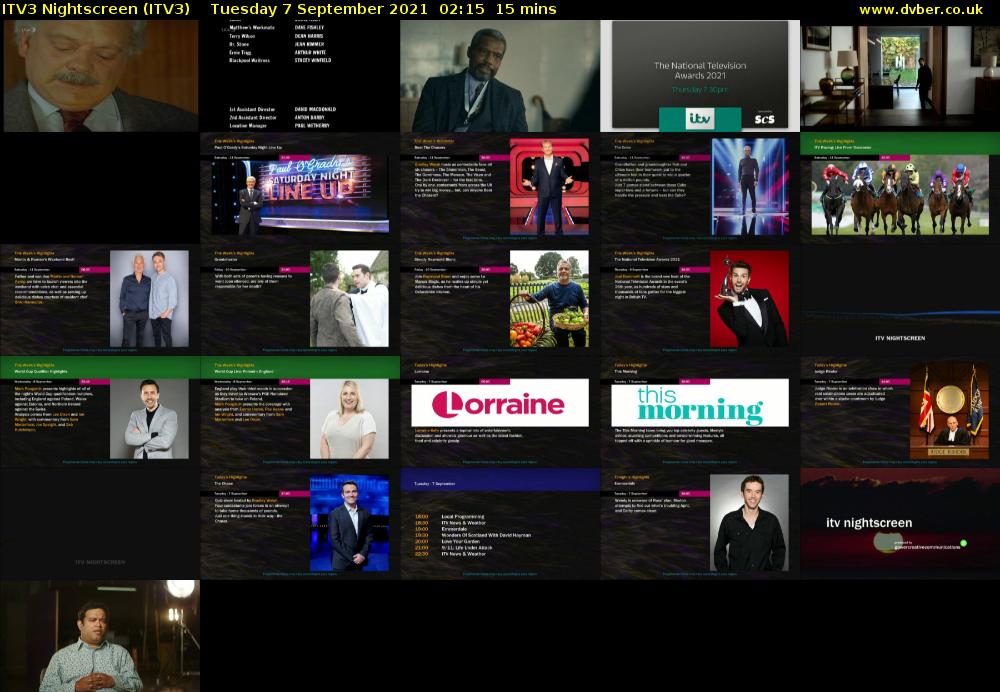Click the ScS sponsor logo
The height and width of the screenshot is (692, 1000).
click(764, 119)
